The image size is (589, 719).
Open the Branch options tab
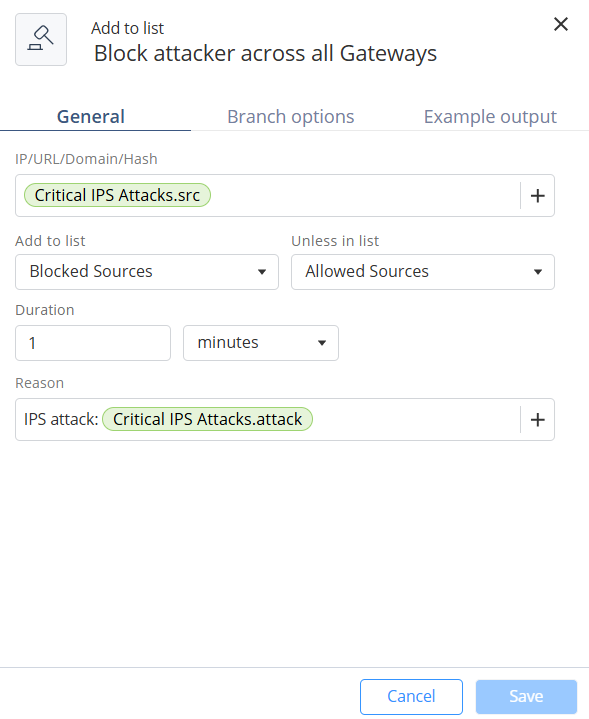pos(291,116)
